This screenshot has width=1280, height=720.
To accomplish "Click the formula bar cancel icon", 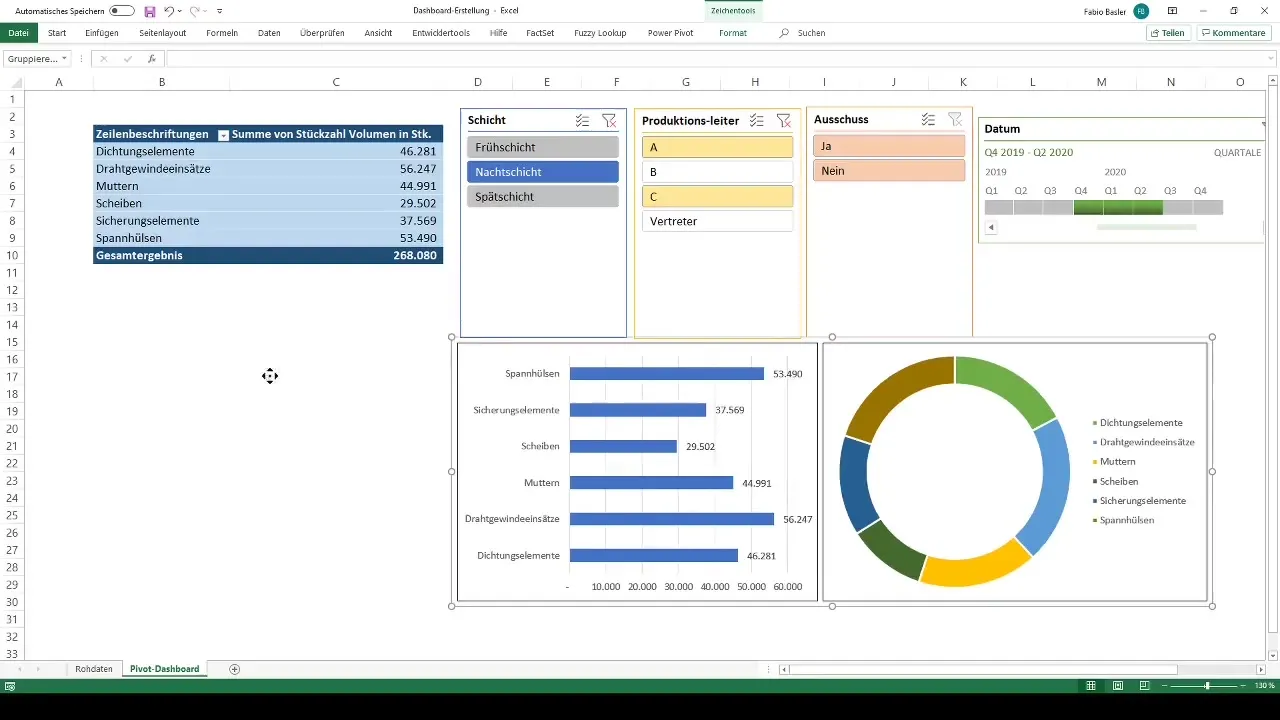I will [103, 59].
